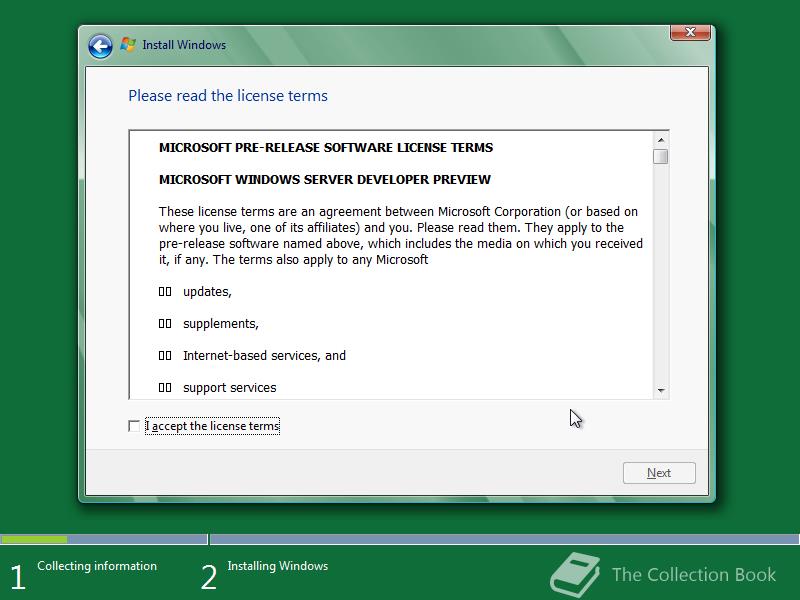Click the license scrollbar thumb
Image resolution: width=800 pixels, height=600 pixels.
(661, 156)
